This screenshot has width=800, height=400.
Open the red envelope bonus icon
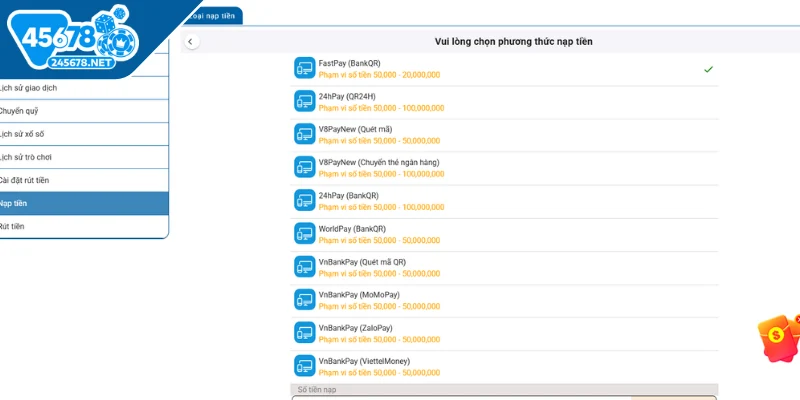(x=779, y=338)
